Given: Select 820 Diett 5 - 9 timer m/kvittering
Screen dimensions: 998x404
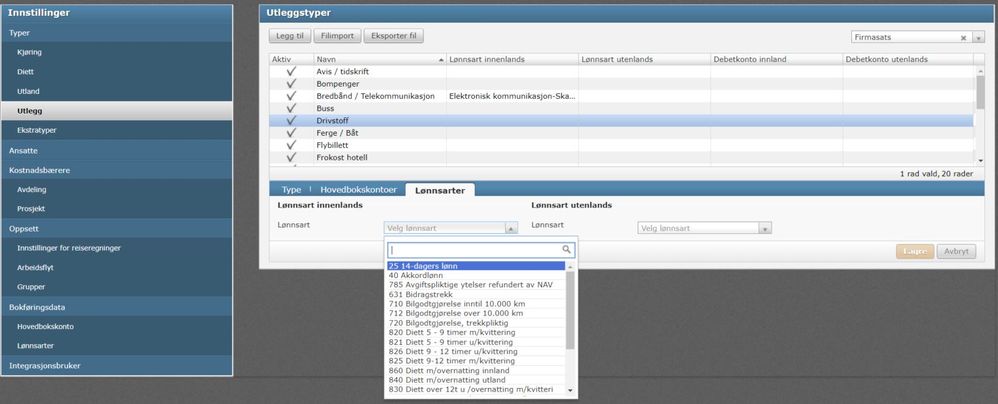Looking at the screenshot, I should point(476,332).
